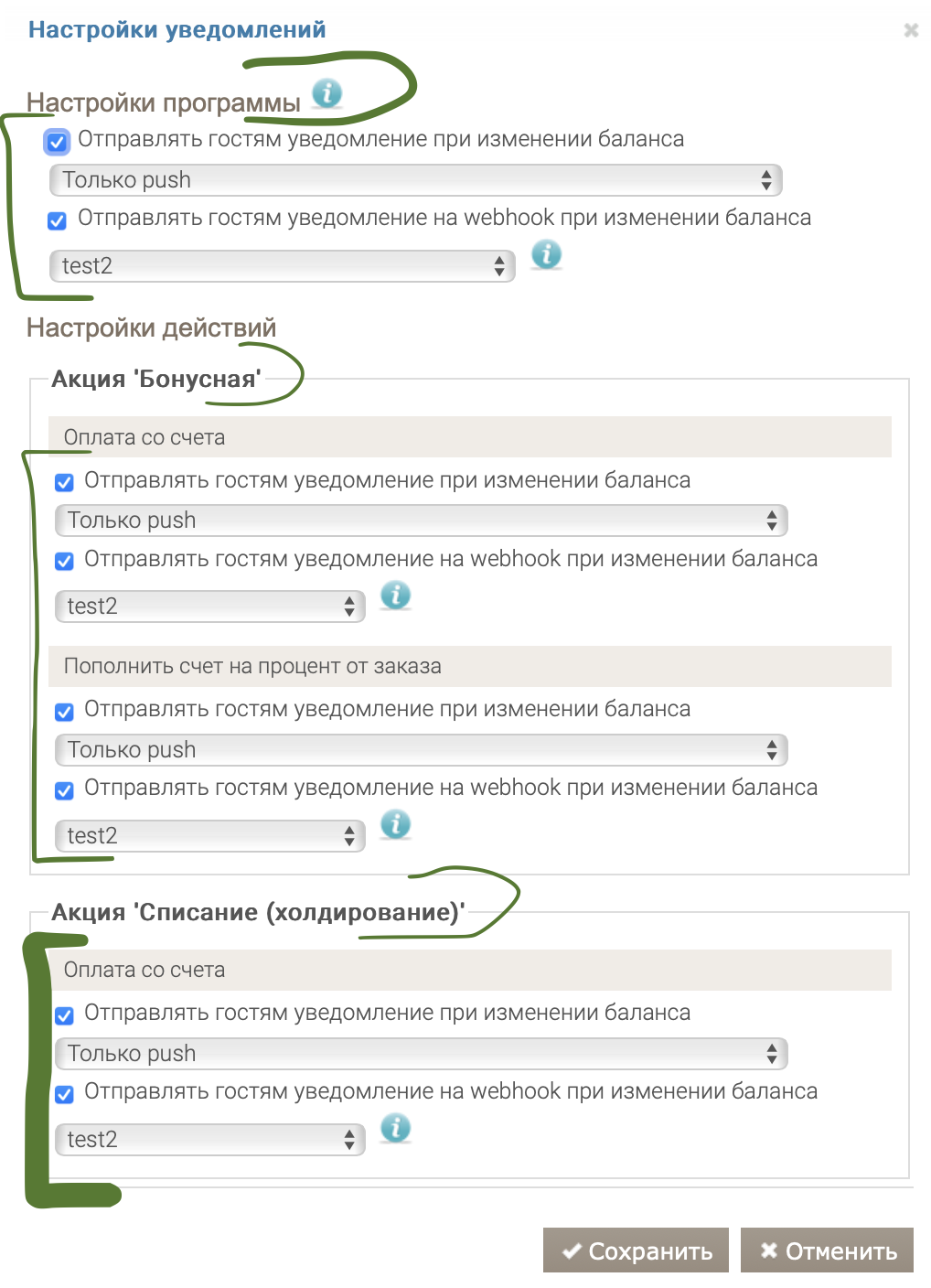Image resolution: width=931 pixels, height=1288 pixels.
Task: Disable webhook checkbox in 'Списание (холдирование)' section
Action: 64,1094
